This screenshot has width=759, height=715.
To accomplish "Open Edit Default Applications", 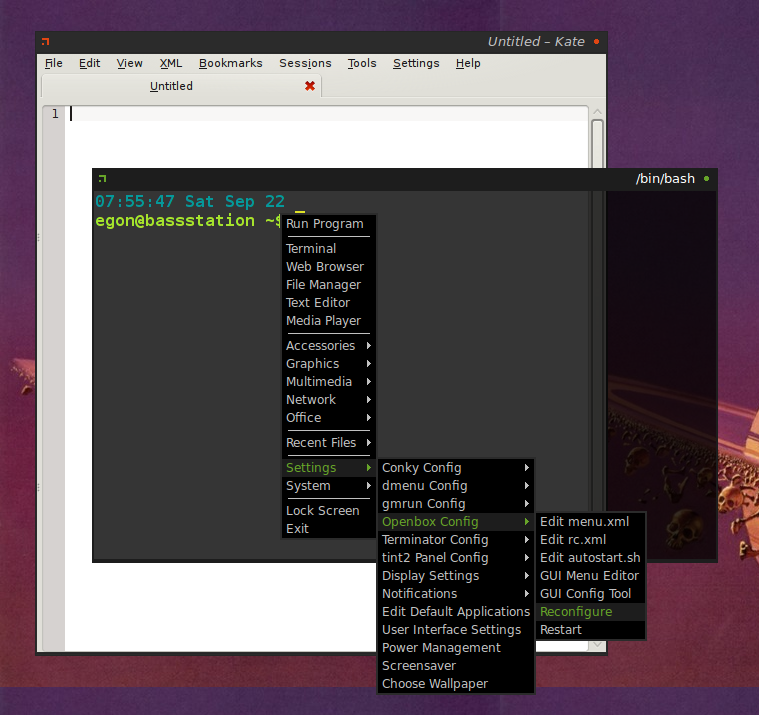I will click(x=455, y=611).
